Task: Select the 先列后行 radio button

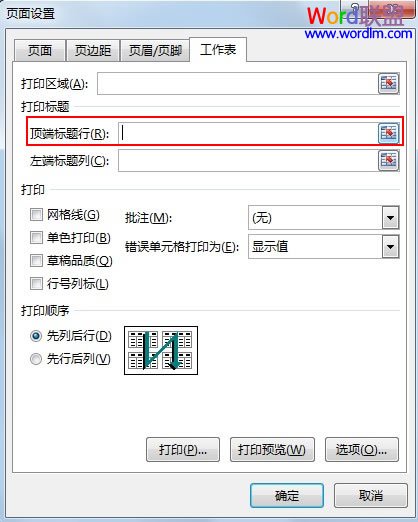Action: 36,336
